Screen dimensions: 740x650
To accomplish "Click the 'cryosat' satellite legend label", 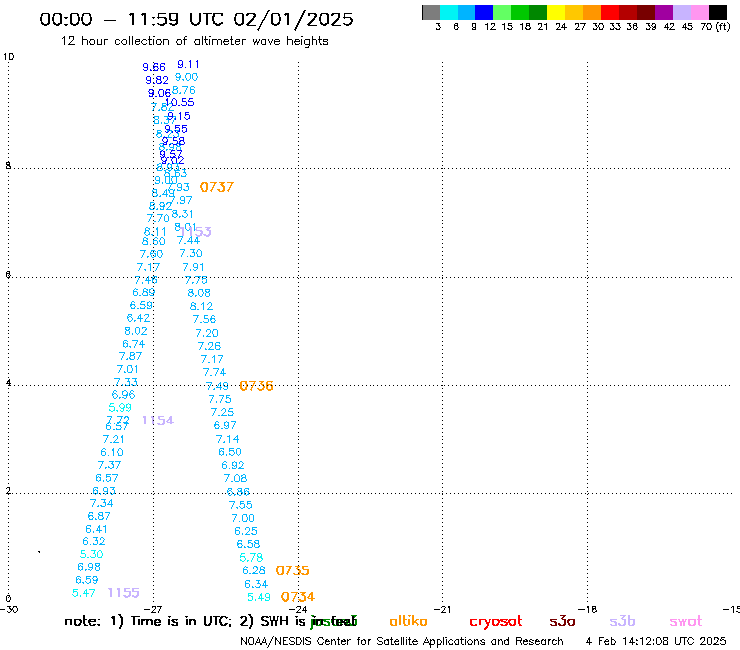I will click(496, 621).
